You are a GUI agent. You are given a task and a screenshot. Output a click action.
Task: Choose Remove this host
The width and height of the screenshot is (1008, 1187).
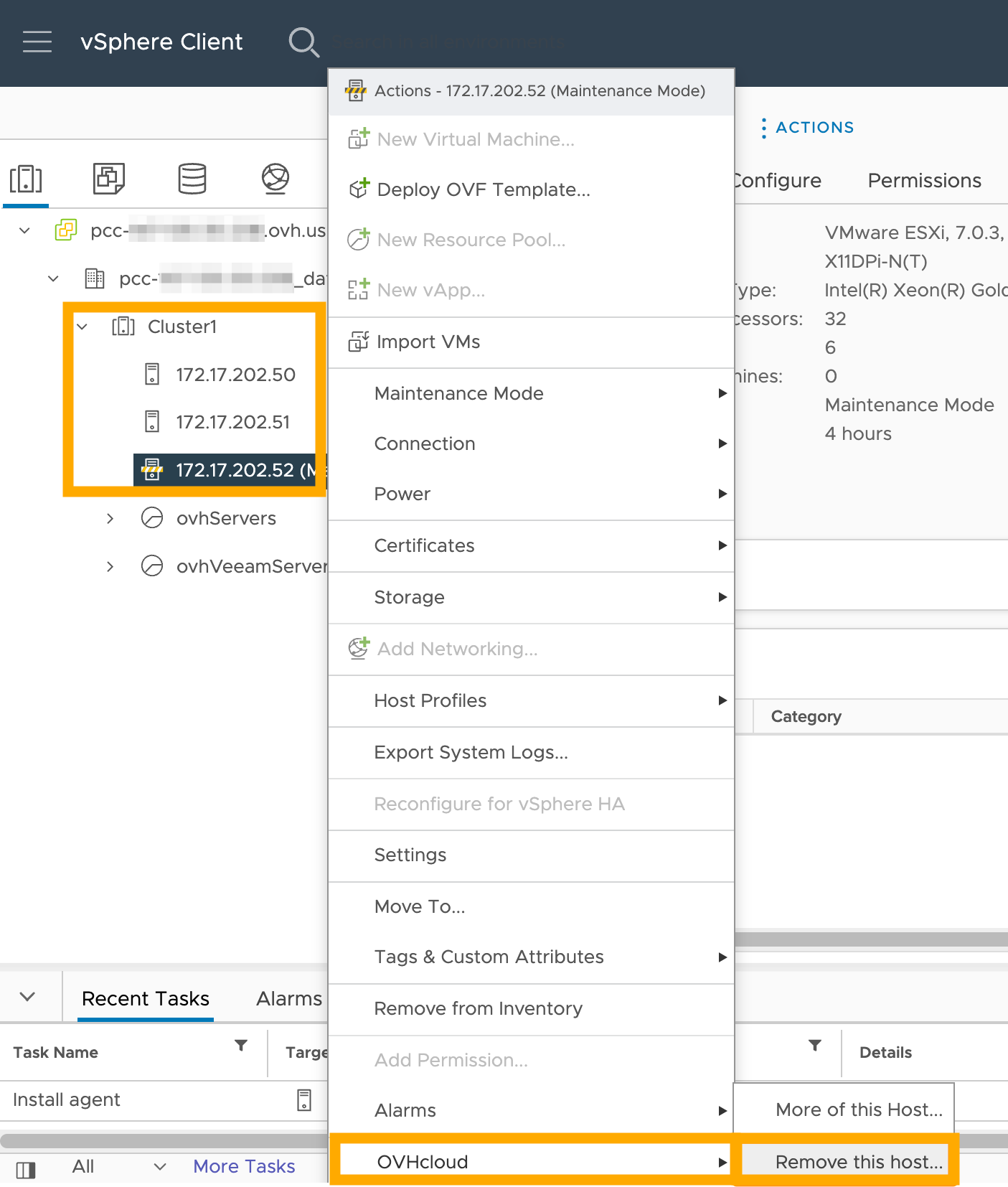tap(844, 1162)
